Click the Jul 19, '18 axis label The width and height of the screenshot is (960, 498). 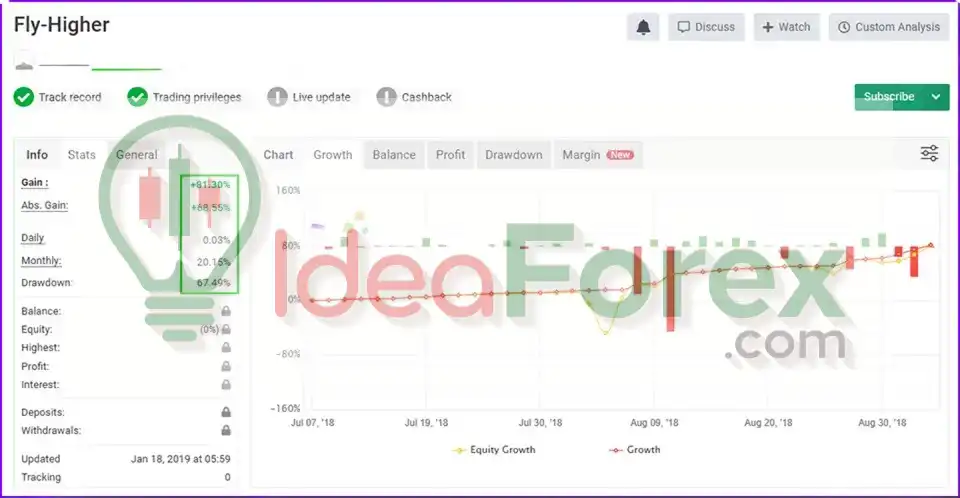(426, 423)
